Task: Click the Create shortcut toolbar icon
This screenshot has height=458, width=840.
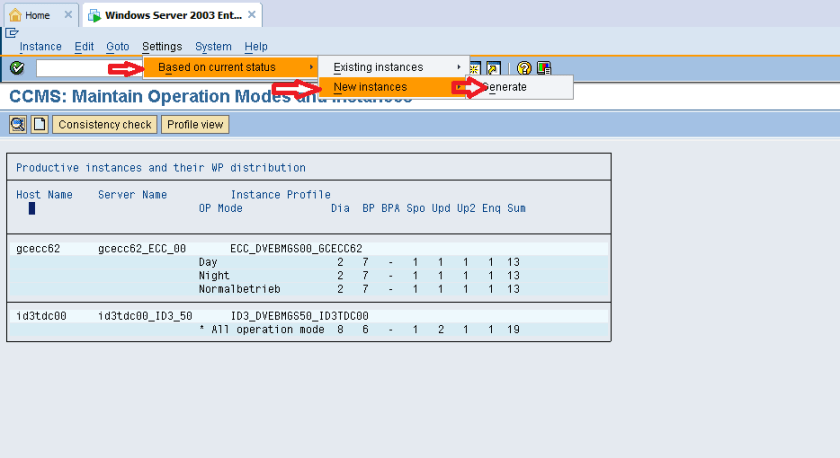Action: [x=493, y=68]
